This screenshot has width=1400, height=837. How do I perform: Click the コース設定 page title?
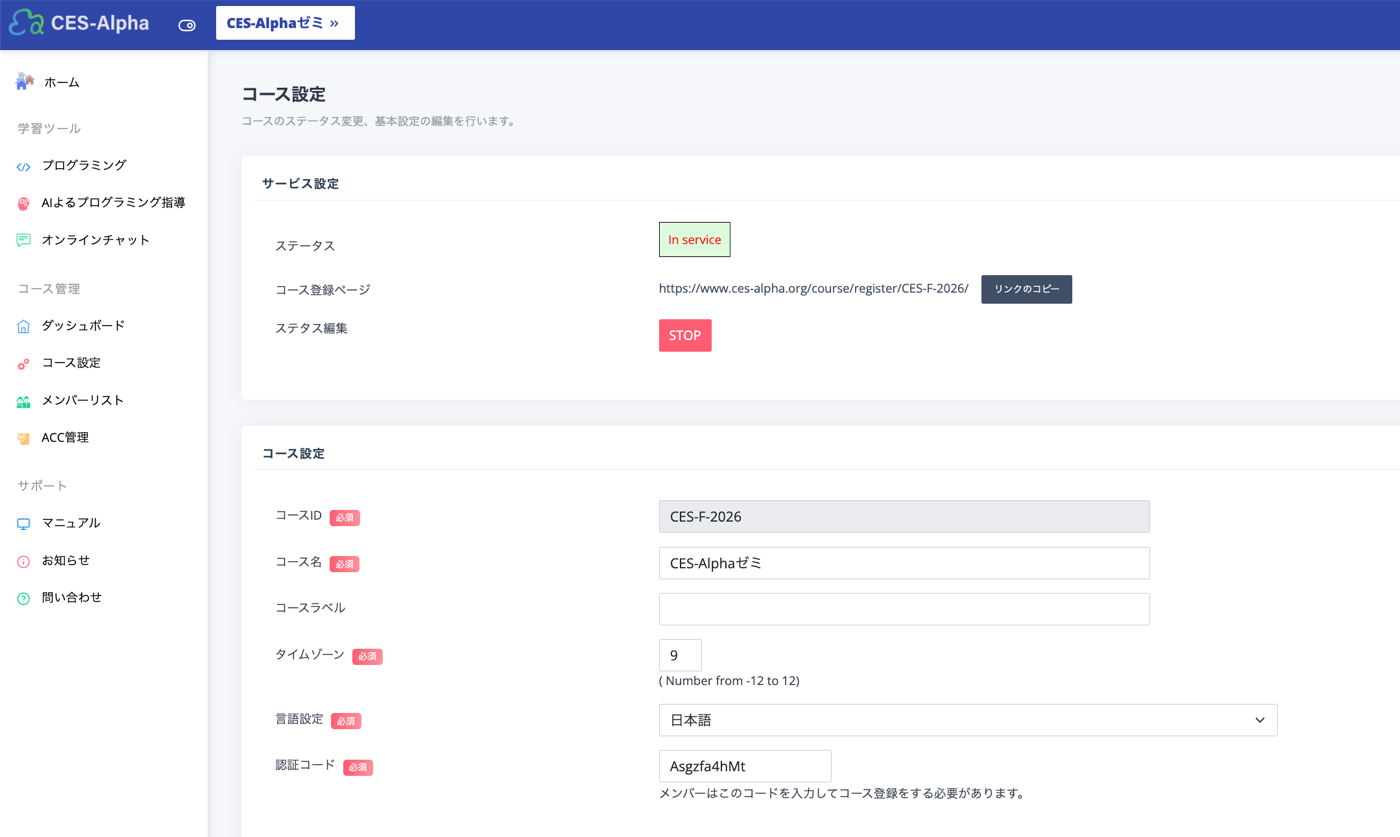284,95
